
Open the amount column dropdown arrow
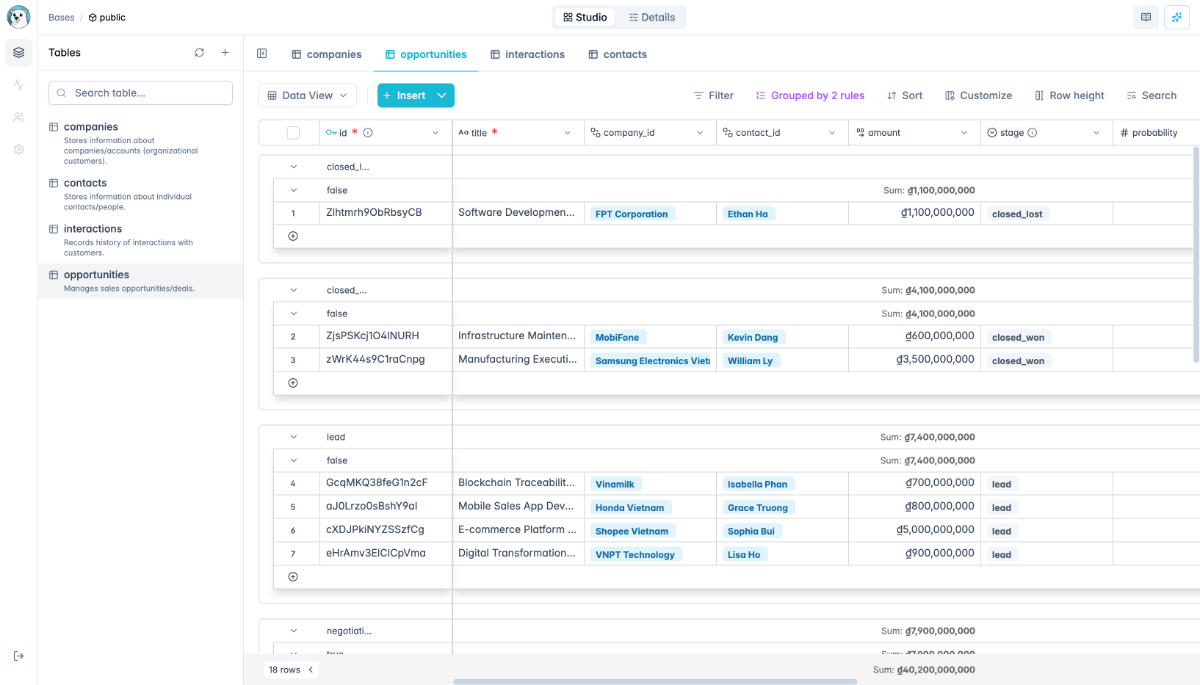click(964, 133)
